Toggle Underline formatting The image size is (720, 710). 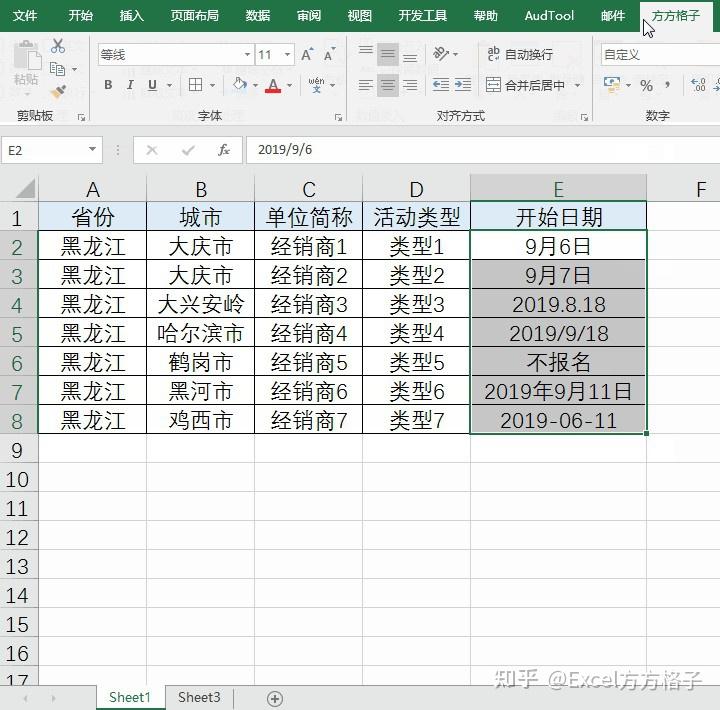tap(152, 85)
